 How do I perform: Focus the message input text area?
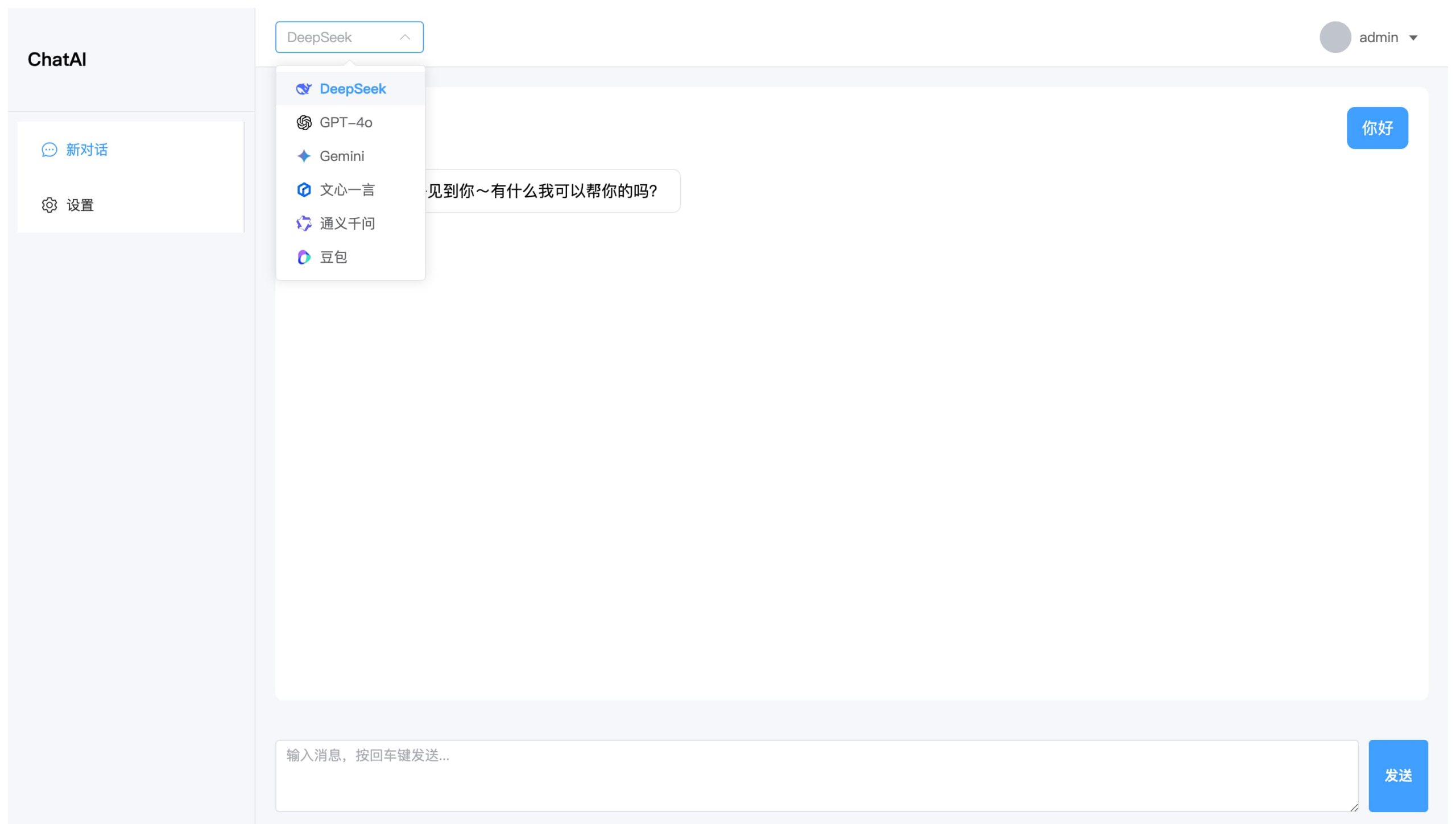click(817, 776)
